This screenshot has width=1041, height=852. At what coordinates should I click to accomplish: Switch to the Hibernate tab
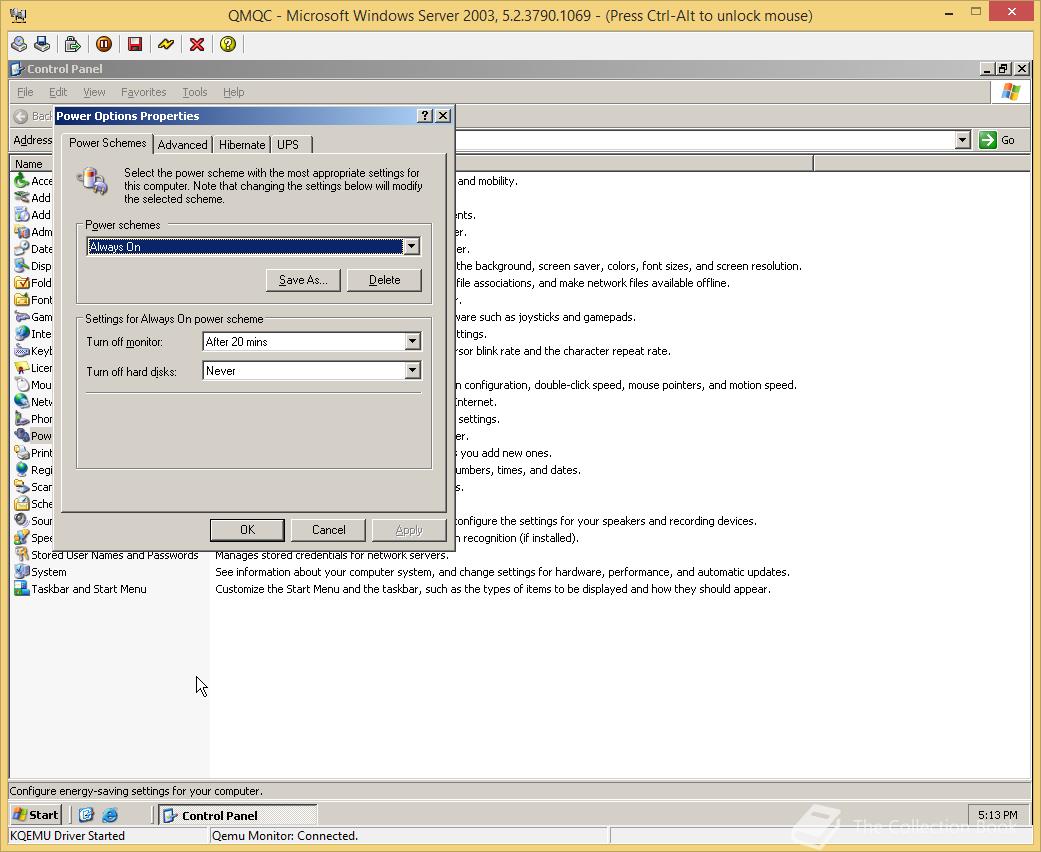242,145
